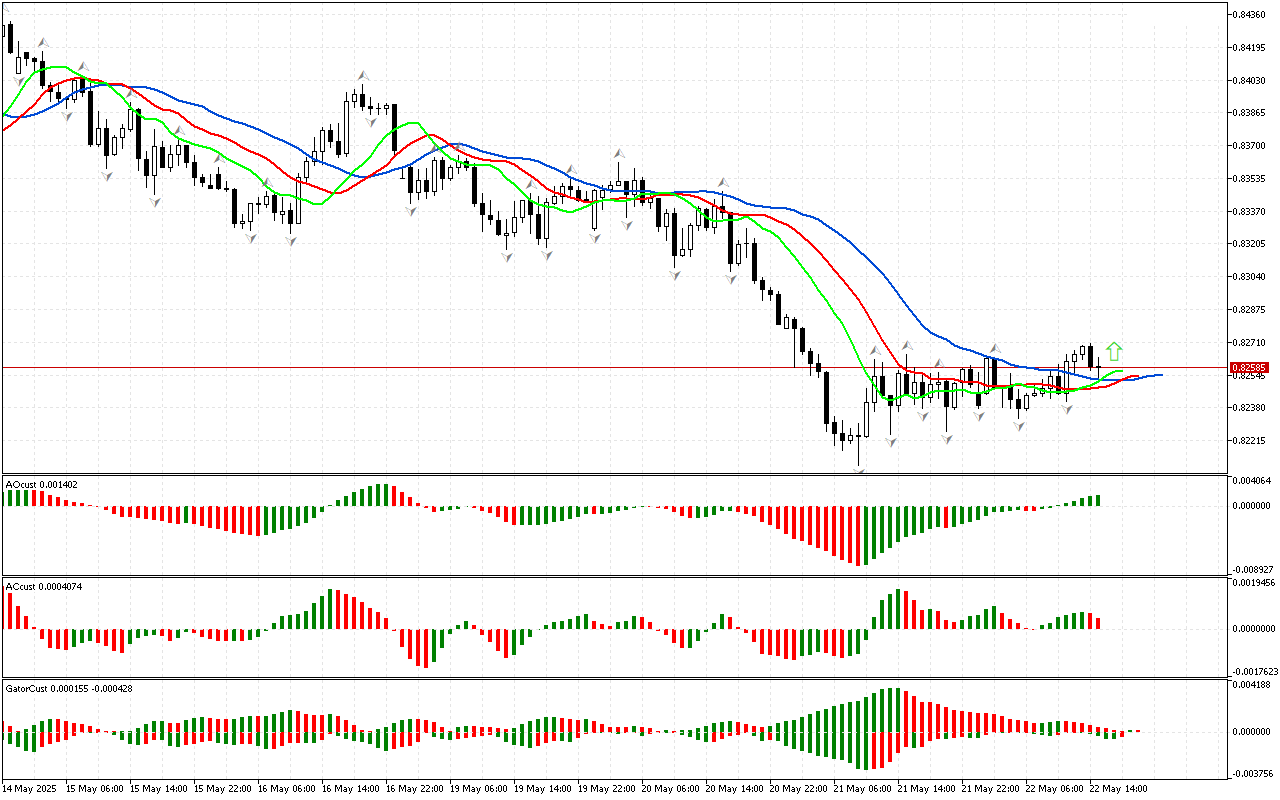The width and height of the screenshot is (1280, 800).
Task: Select the GatorCust indicator label
Action: click(69, 688)
